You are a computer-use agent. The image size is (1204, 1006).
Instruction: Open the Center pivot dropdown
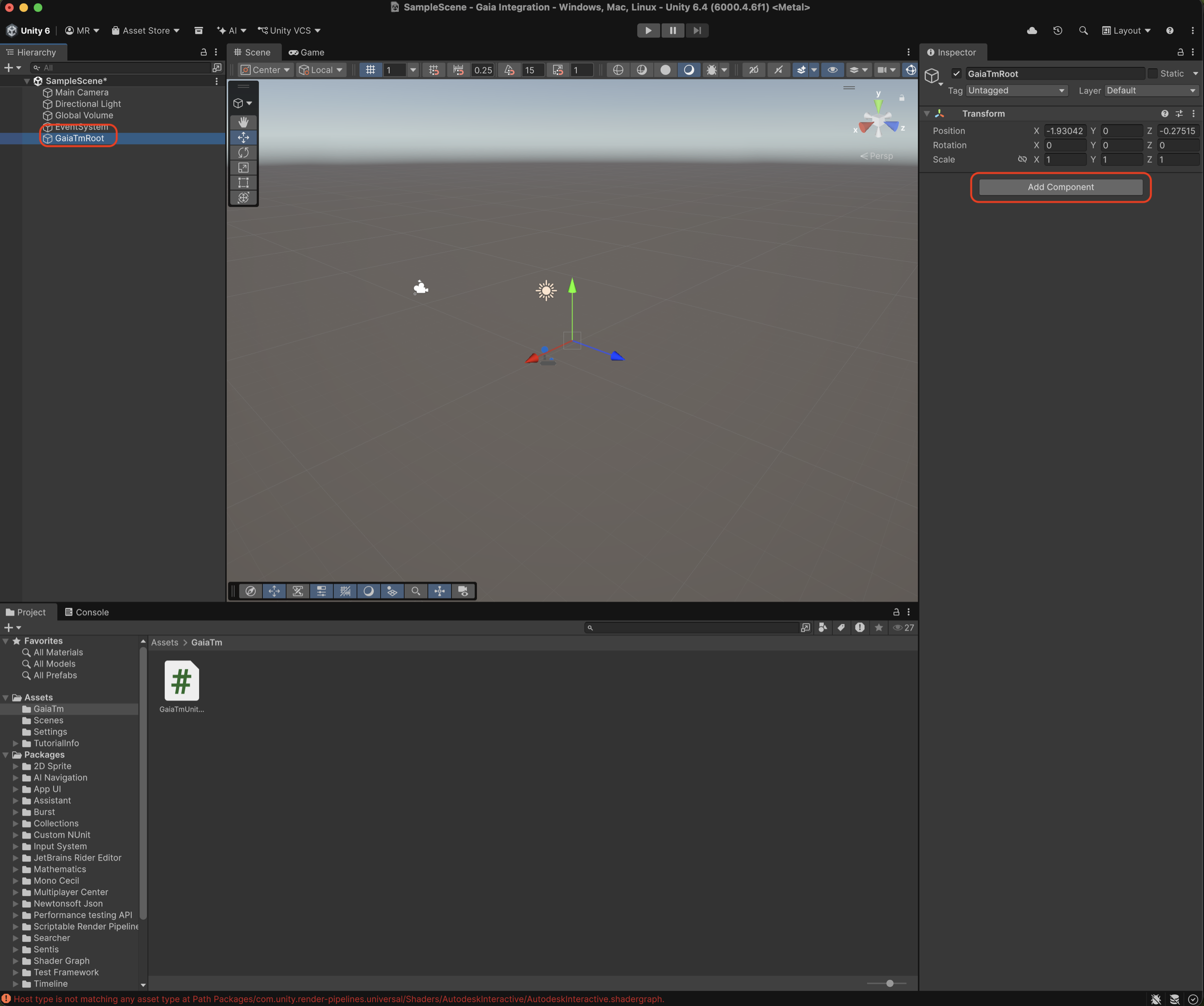tap(265, 70)
